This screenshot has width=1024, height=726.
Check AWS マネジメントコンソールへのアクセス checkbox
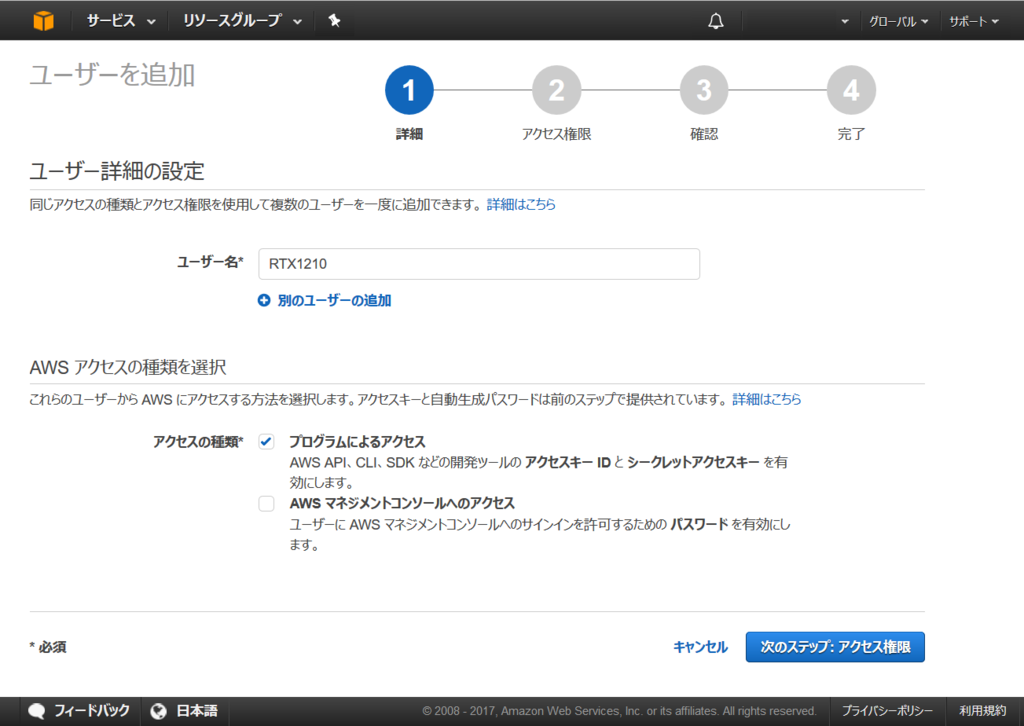[x=266, y=503]
